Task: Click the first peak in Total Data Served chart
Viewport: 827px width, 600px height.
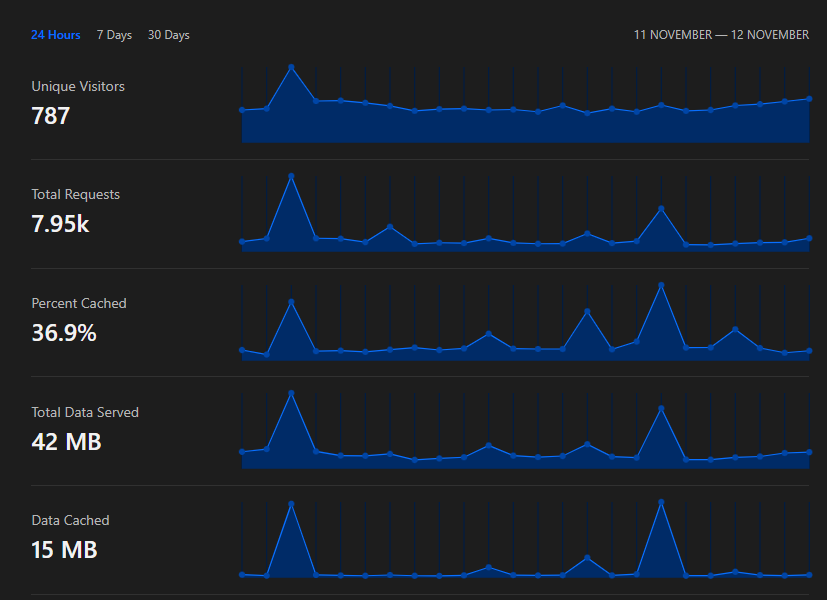Action: pos(291,393)
